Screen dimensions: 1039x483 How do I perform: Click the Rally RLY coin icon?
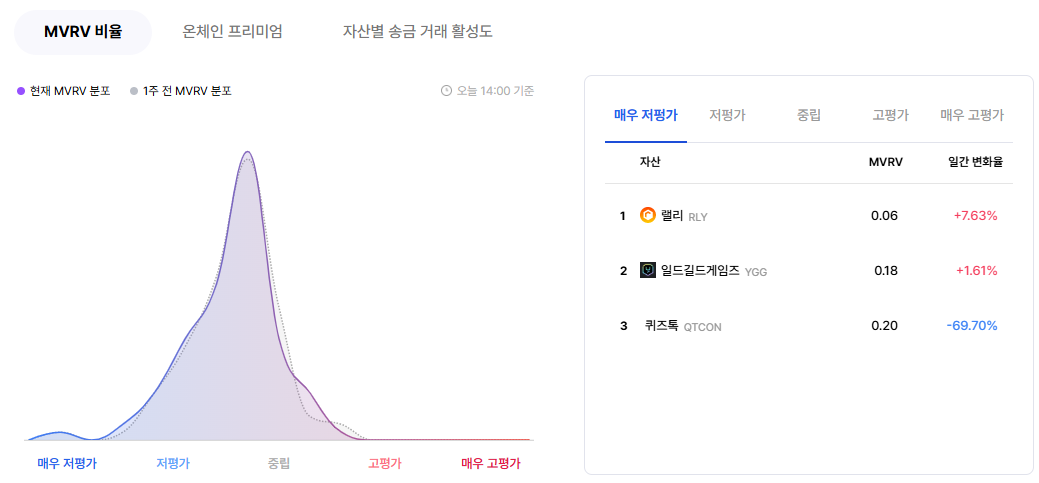tap(647, 215)
